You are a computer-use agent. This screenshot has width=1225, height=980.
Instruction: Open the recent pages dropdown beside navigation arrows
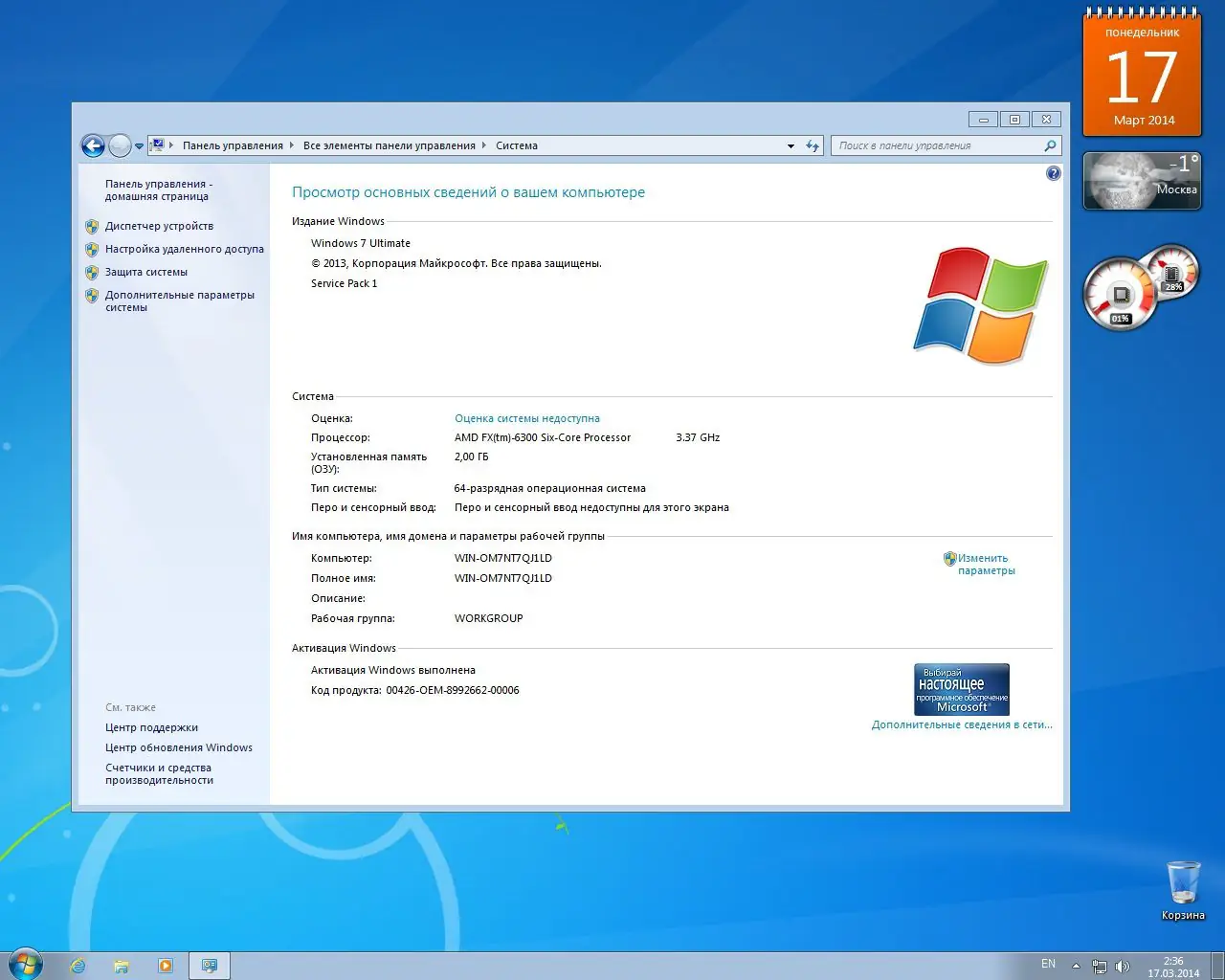pos(139,146)
